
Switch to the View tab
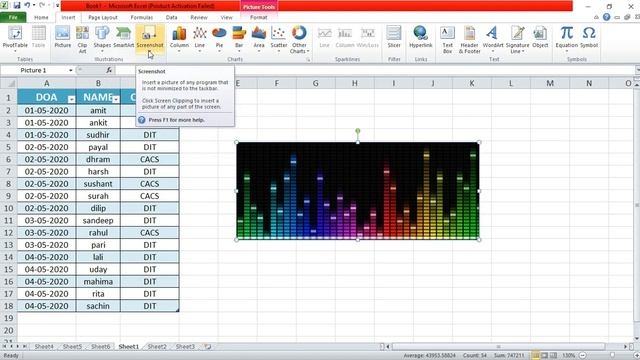coord(226,18)
